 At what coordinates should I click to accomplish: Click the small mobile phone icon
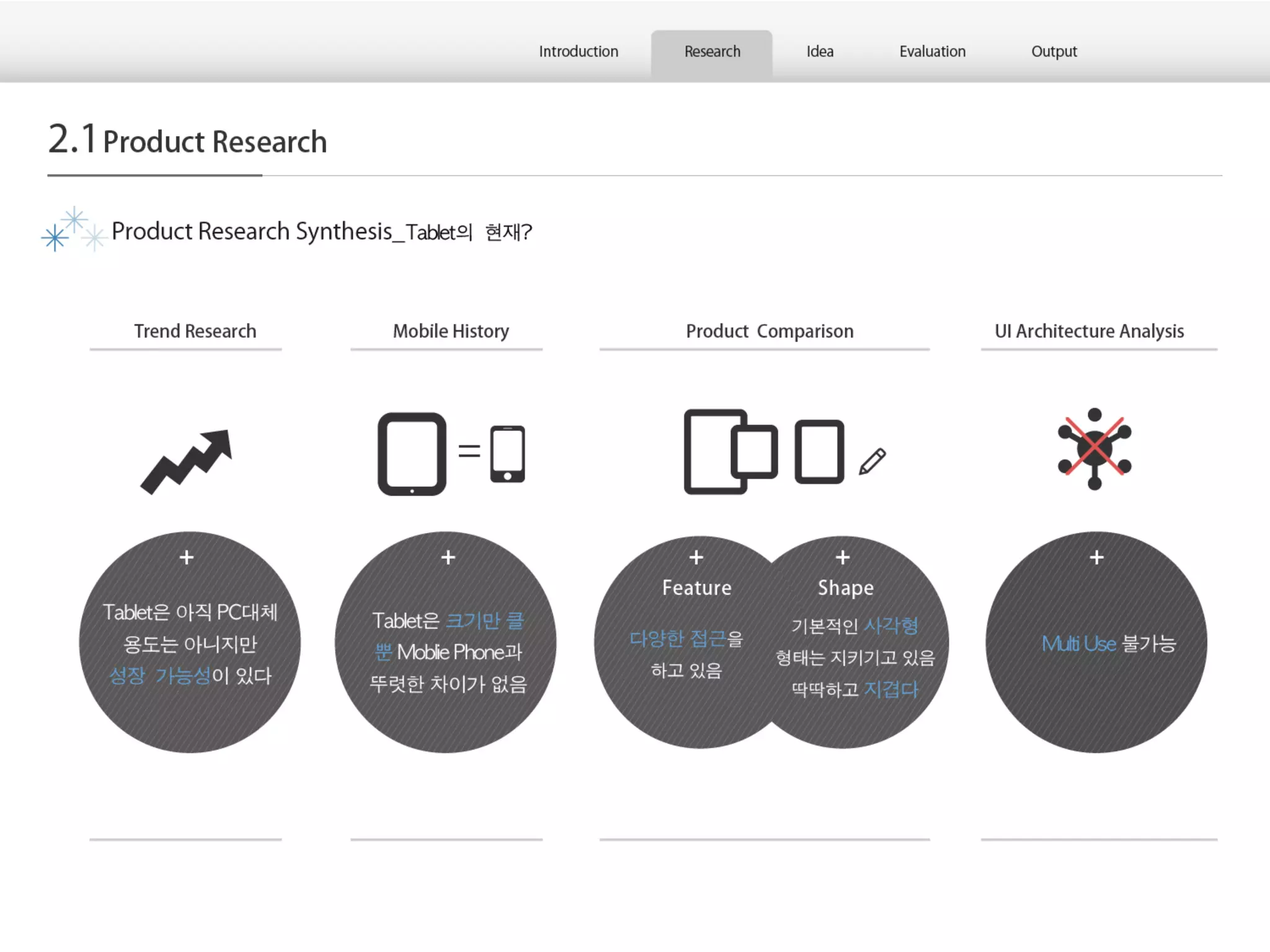507,454
